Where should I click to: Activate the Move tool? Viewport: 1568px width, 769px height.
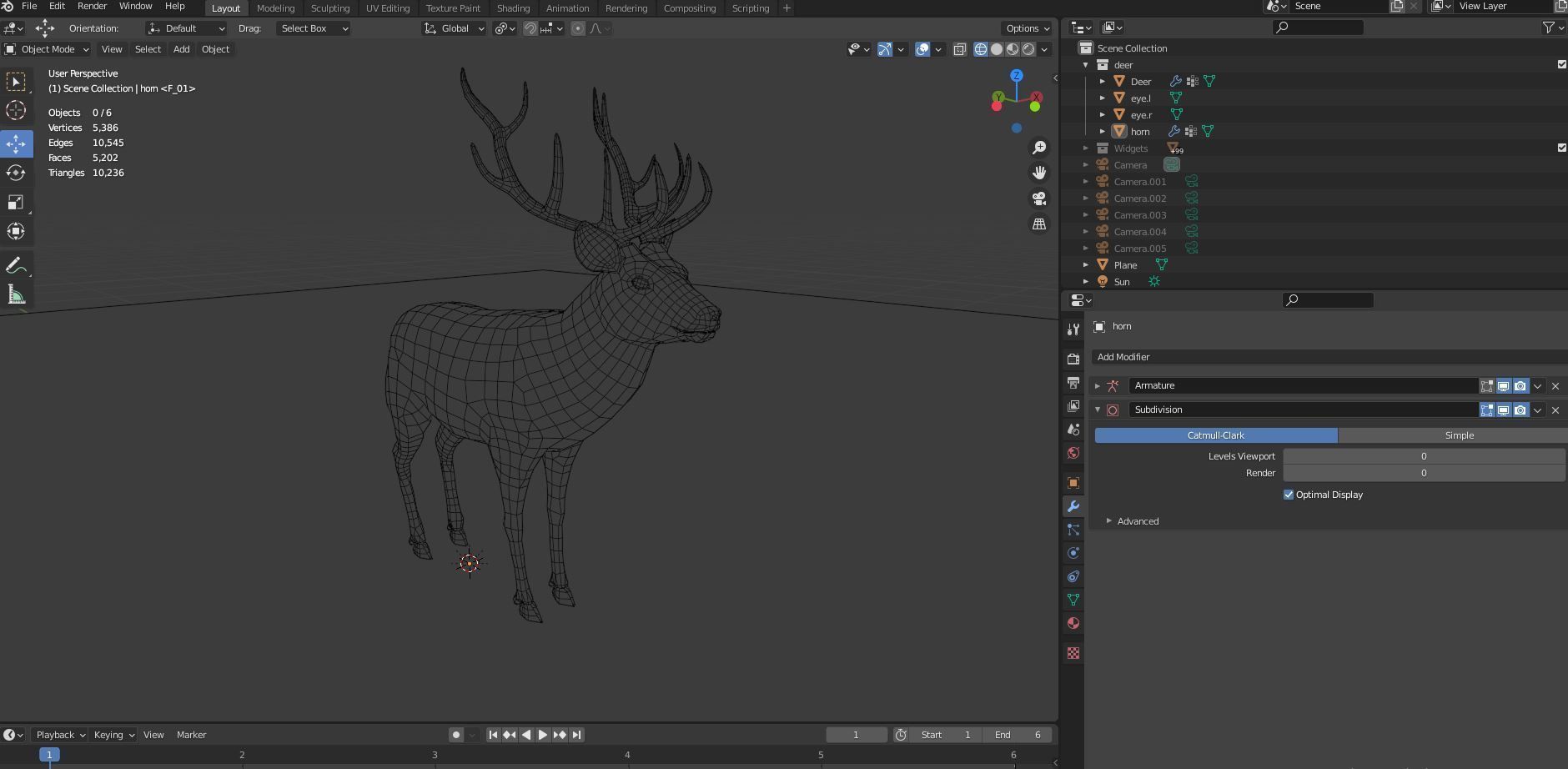[16, 143]
